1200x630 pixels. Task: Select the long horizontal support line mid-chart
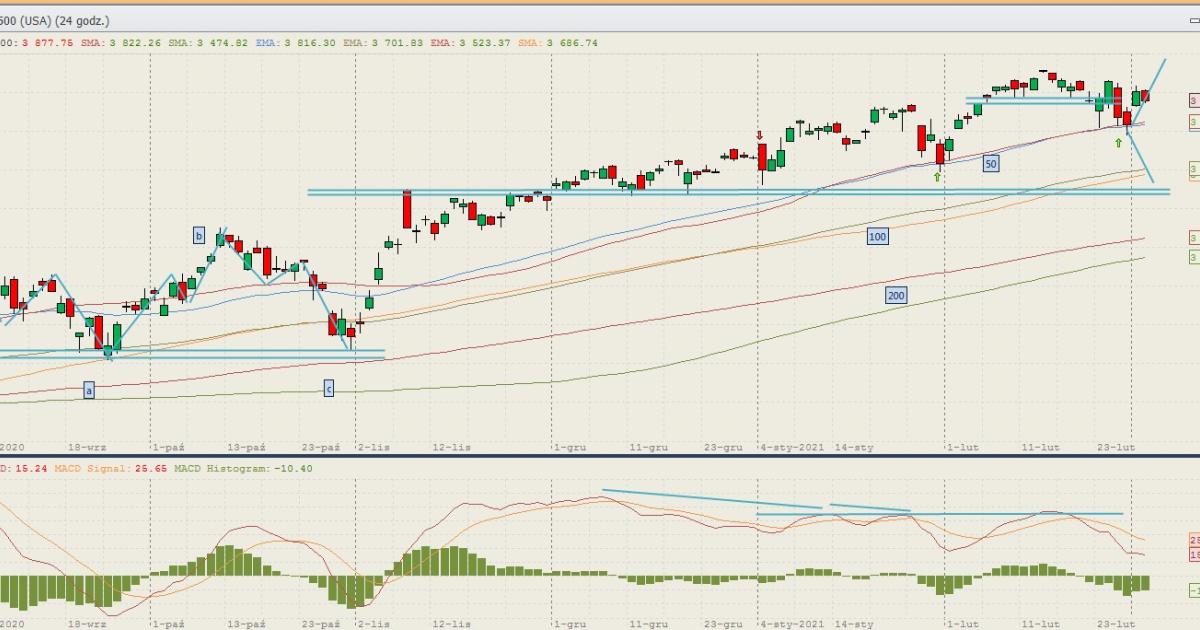pos(700,191)
